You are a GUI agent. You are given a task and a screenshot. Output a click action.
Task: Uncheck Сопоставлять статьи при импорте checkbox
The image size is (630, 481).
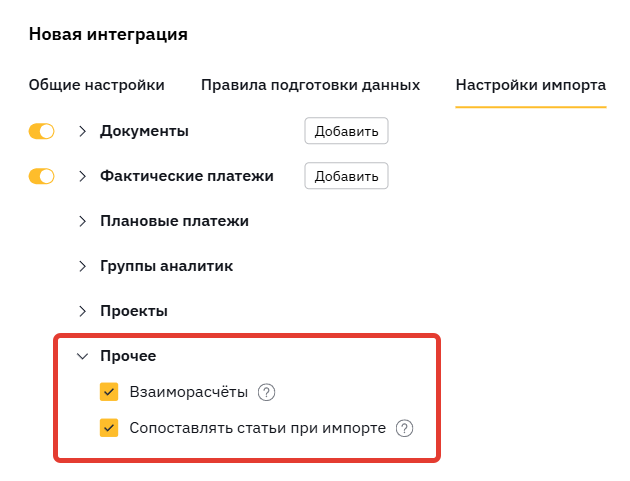coord(109,428)
